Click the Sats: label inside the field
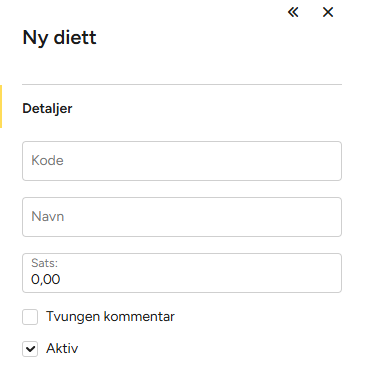The width and height of the screenshot is (365, 381). pyautogui.click(x=45, y=263)
